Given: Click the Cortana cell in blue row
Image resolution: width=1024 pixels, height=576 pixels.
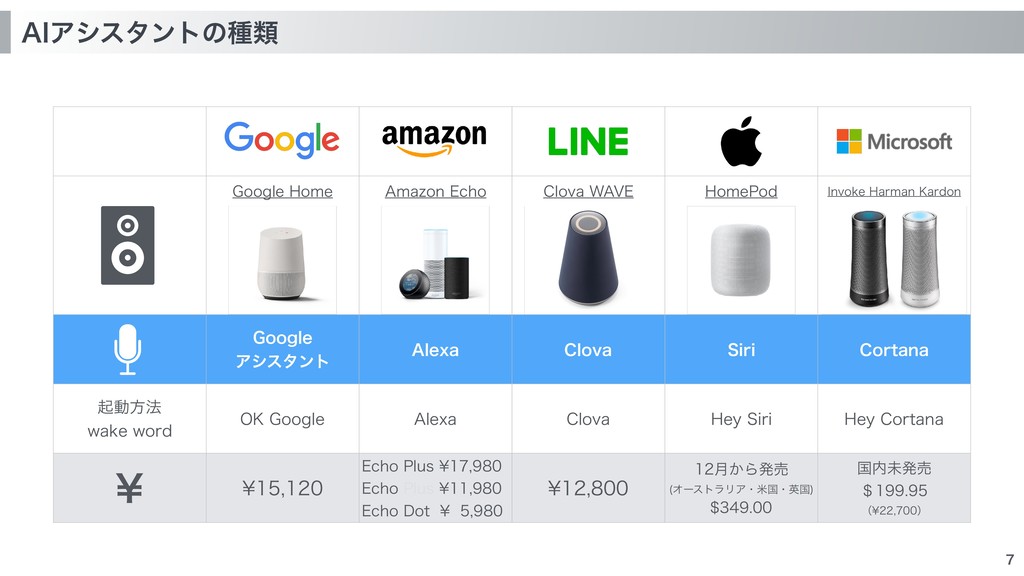Looking at the screenshot, I should click(894, 349).
